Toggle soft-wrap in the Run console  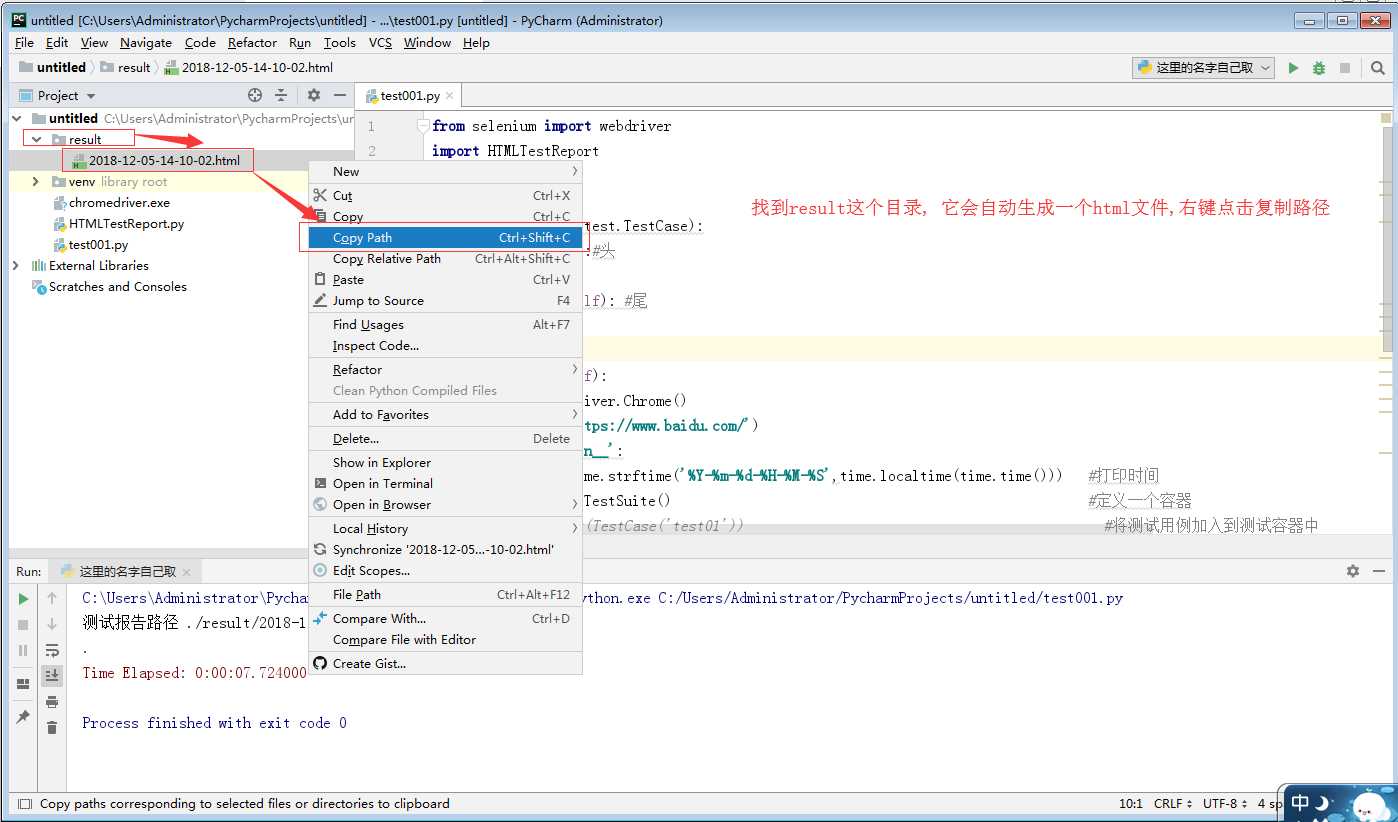point(52,650)
